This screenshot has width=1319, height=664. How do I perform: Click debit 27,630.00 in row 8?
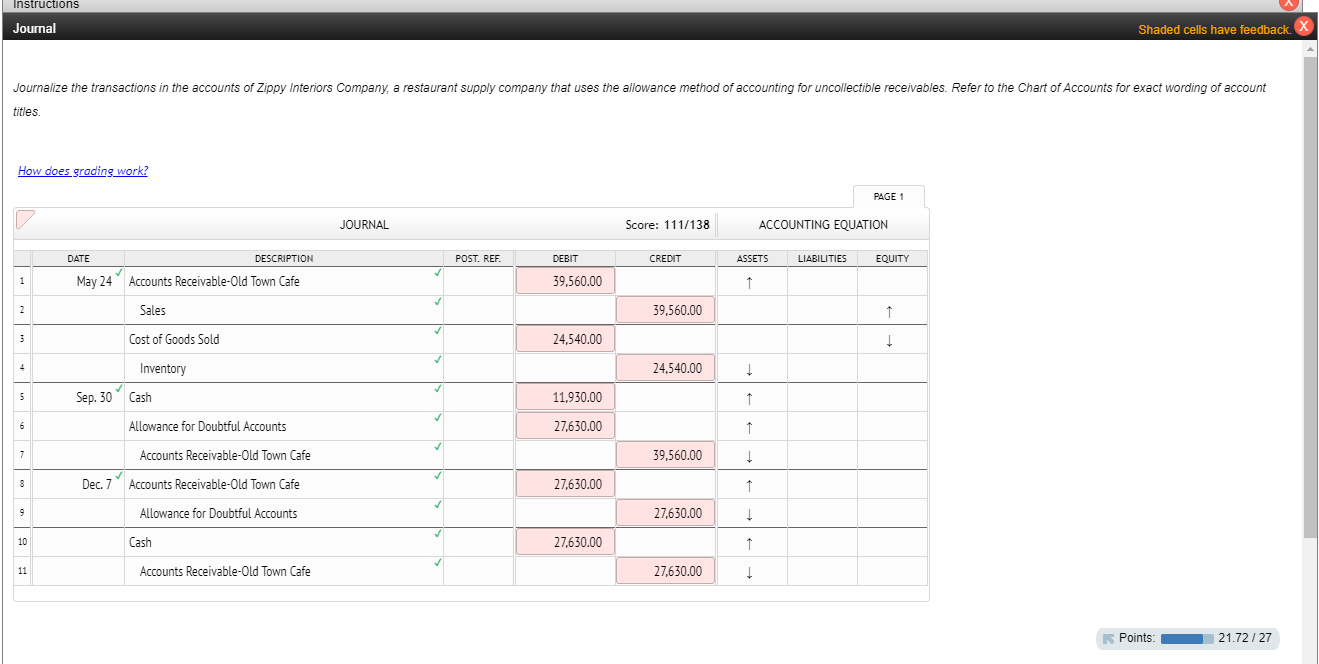[x=565, y=484]
